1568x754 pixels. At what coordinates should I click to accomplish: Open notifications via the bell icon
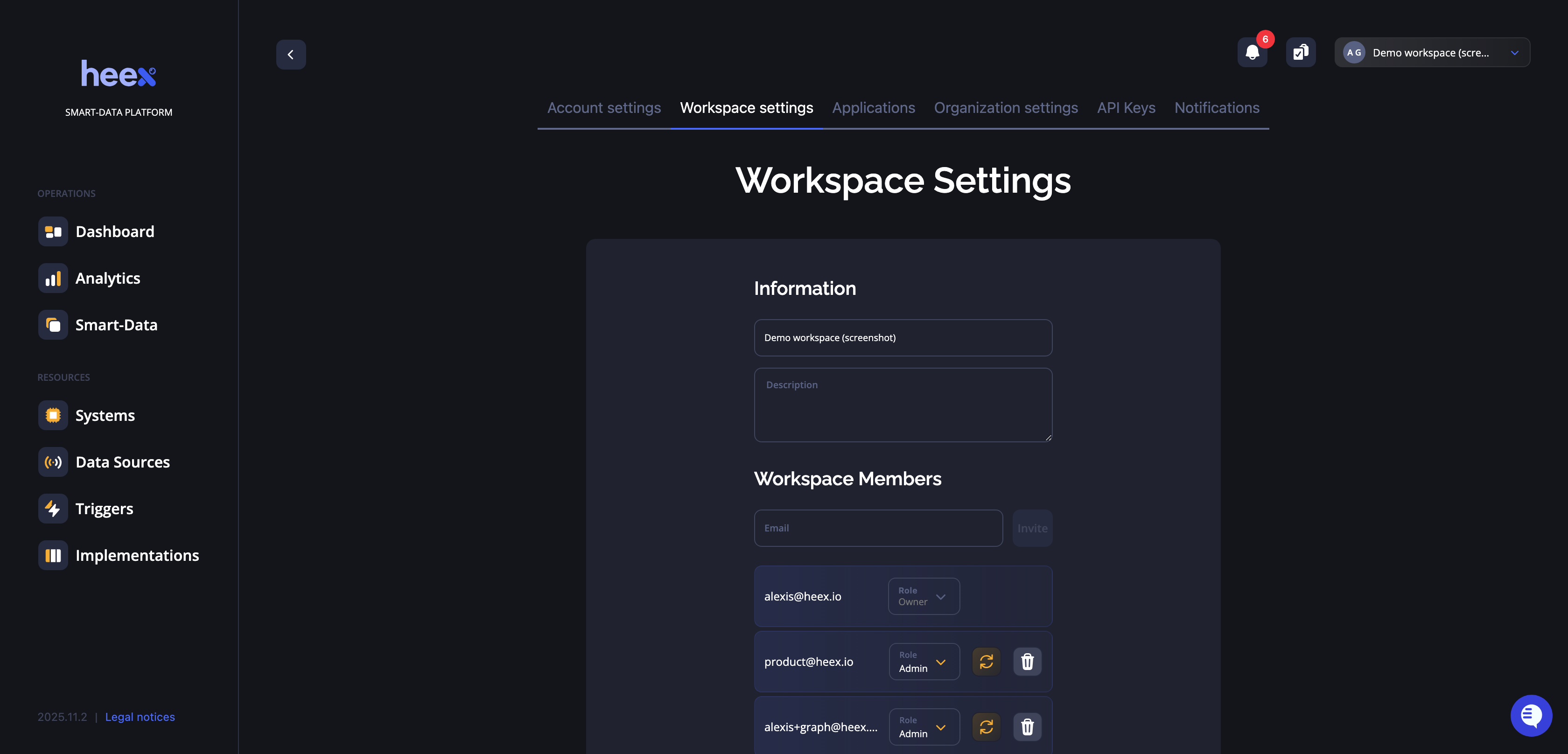(x=1252, y=52)
